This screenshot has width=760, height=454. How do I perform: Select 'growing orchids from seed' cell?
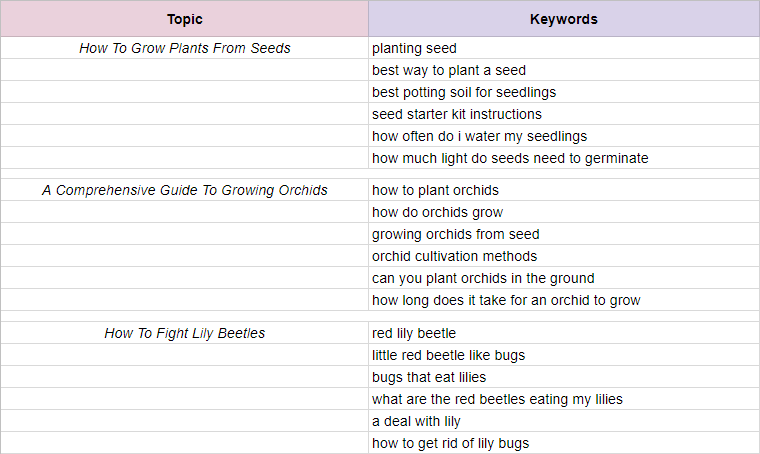tap(564, 234)
